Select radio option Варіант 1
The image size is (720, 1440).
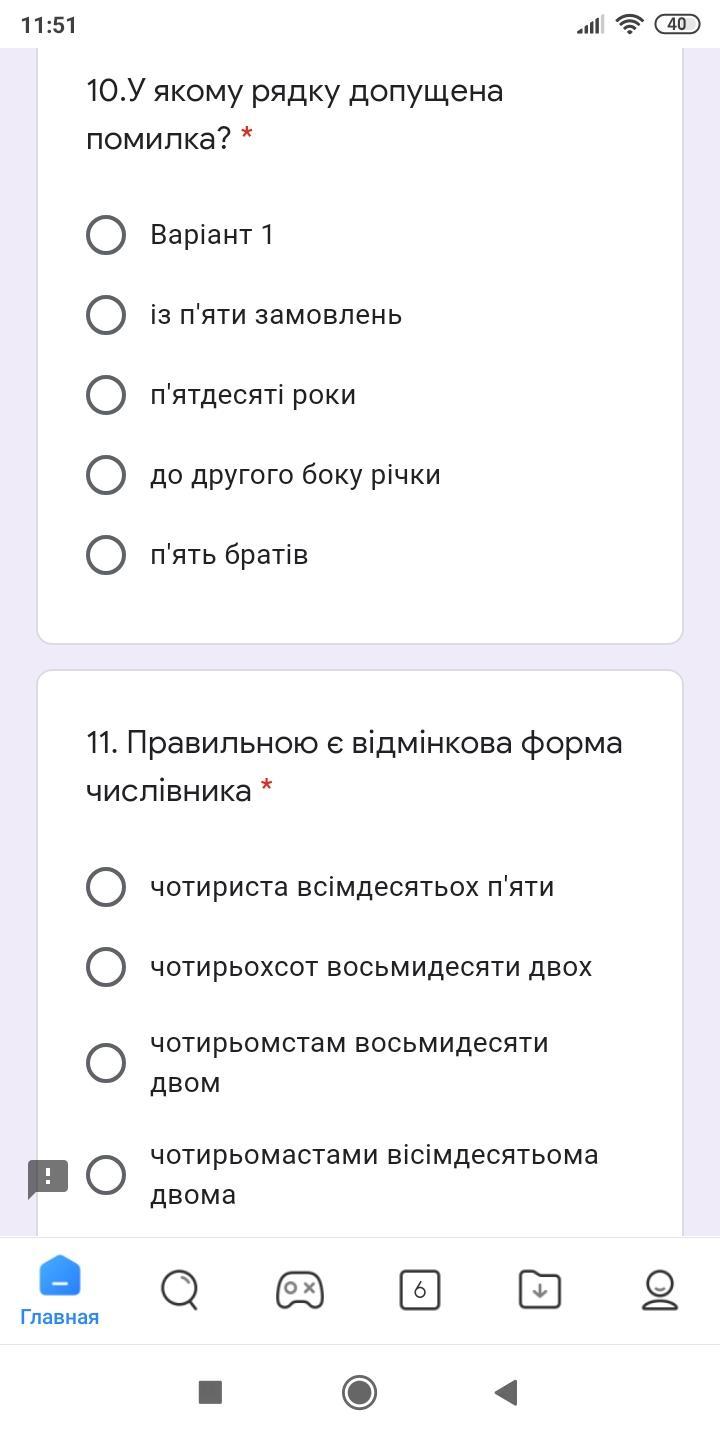coord(106,235)
